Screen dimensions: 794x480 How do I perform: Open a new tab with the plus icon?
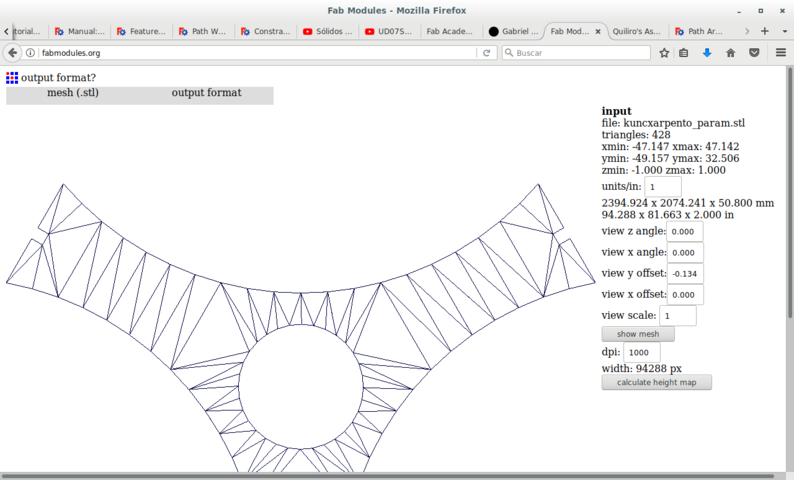765,31
